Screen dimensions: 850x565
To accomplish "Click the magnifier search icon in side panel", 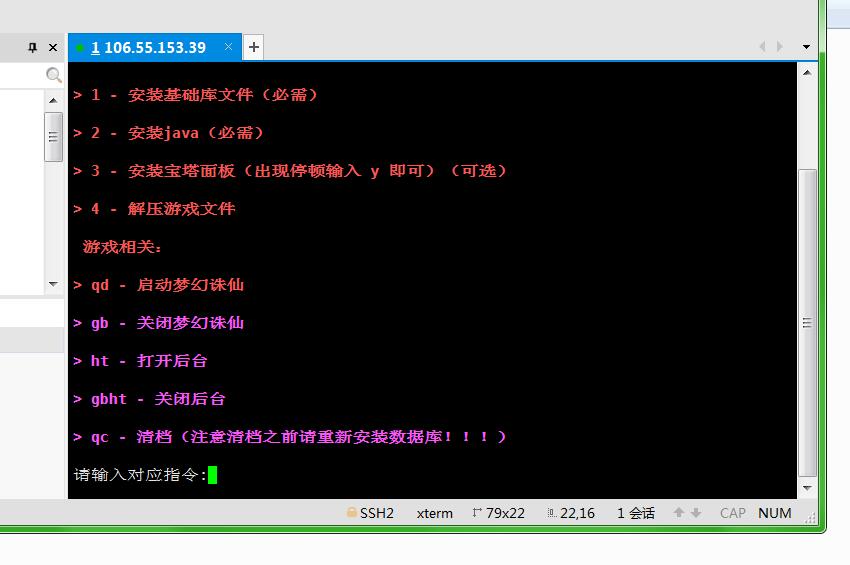I will pyautogui.click(x=54, y=75).
